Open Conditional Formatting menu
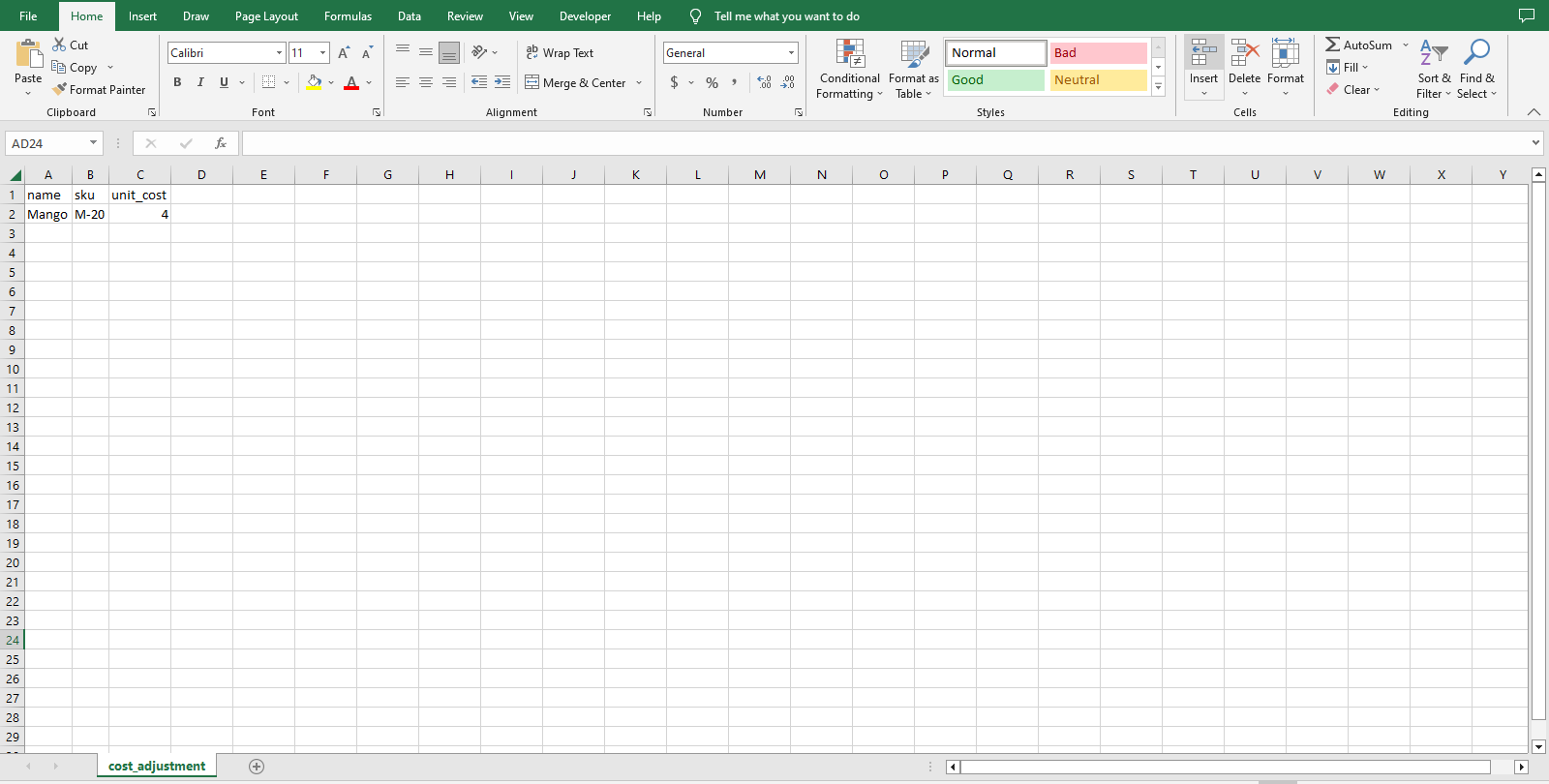This screenshot has height=784, width=1549. 849,70
